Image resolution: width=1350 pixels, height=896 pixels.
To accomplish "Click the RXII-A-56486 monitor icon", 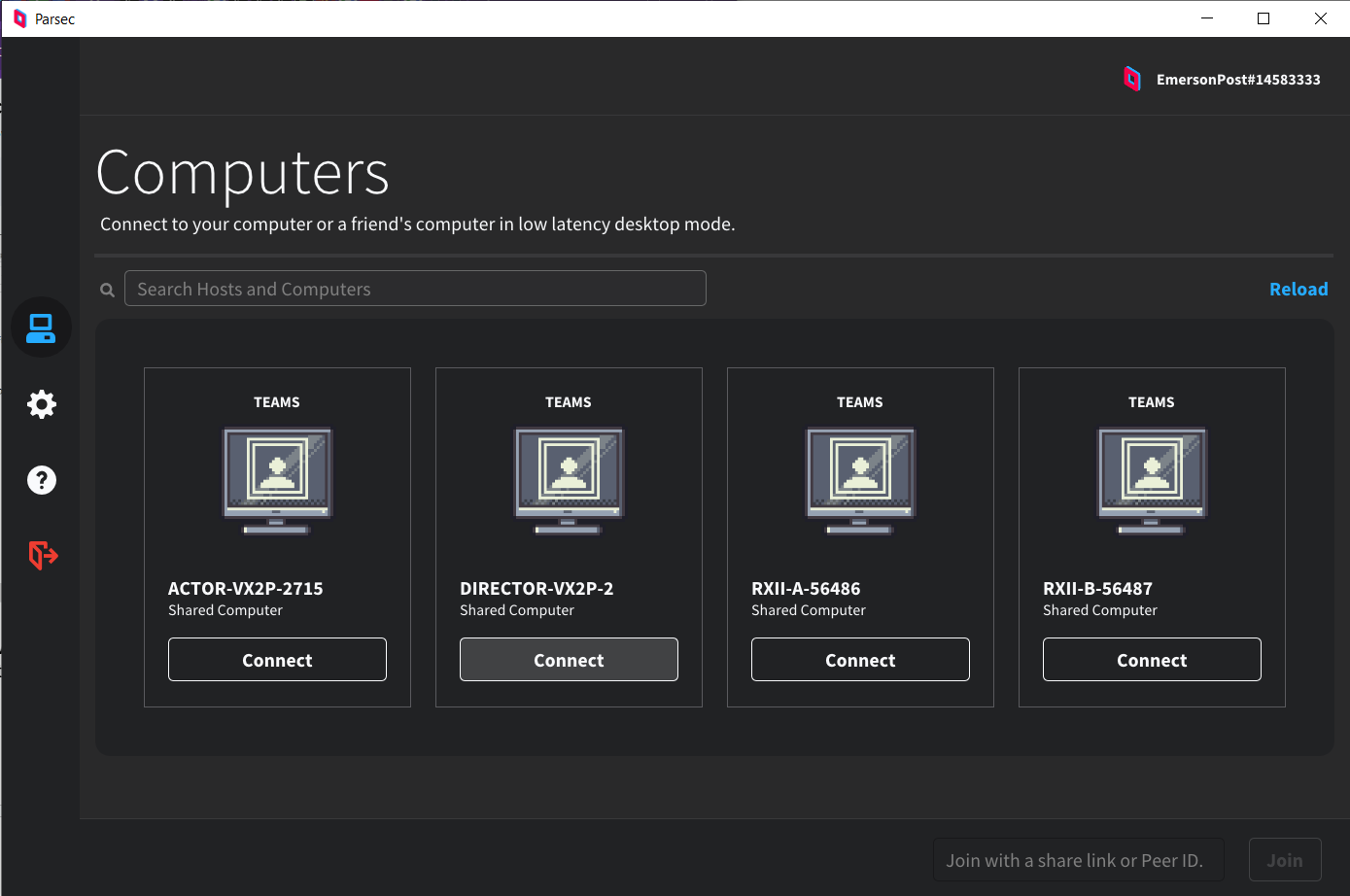I will 860,481.
